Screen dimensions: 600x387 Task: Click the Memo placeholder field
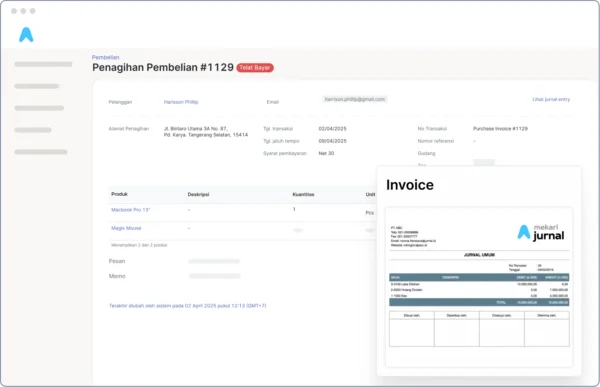pyautogui.click(x=214, y=276)
